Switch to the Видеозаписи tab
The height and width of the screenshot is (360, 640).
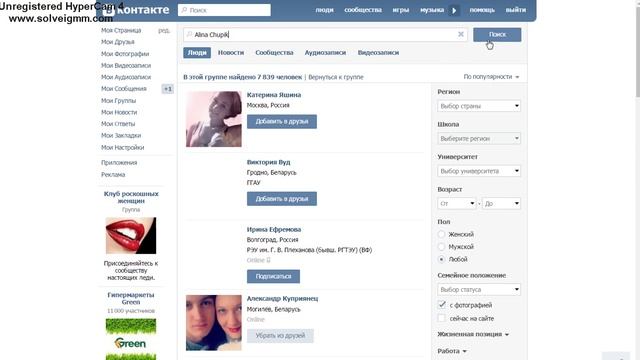coord(378,53)
